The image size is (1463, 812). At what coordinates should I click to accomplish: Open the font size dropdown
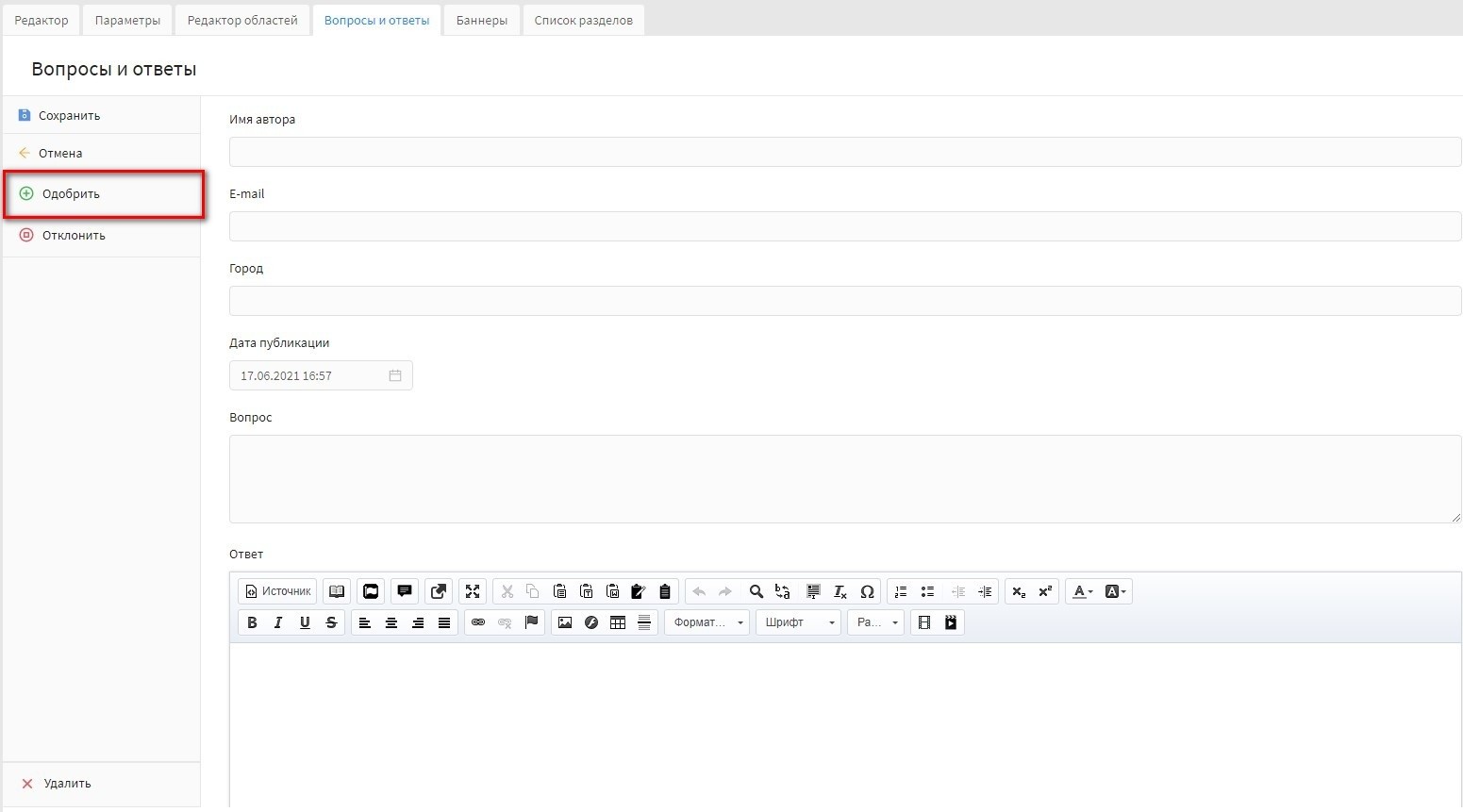(x=876, y=622)
